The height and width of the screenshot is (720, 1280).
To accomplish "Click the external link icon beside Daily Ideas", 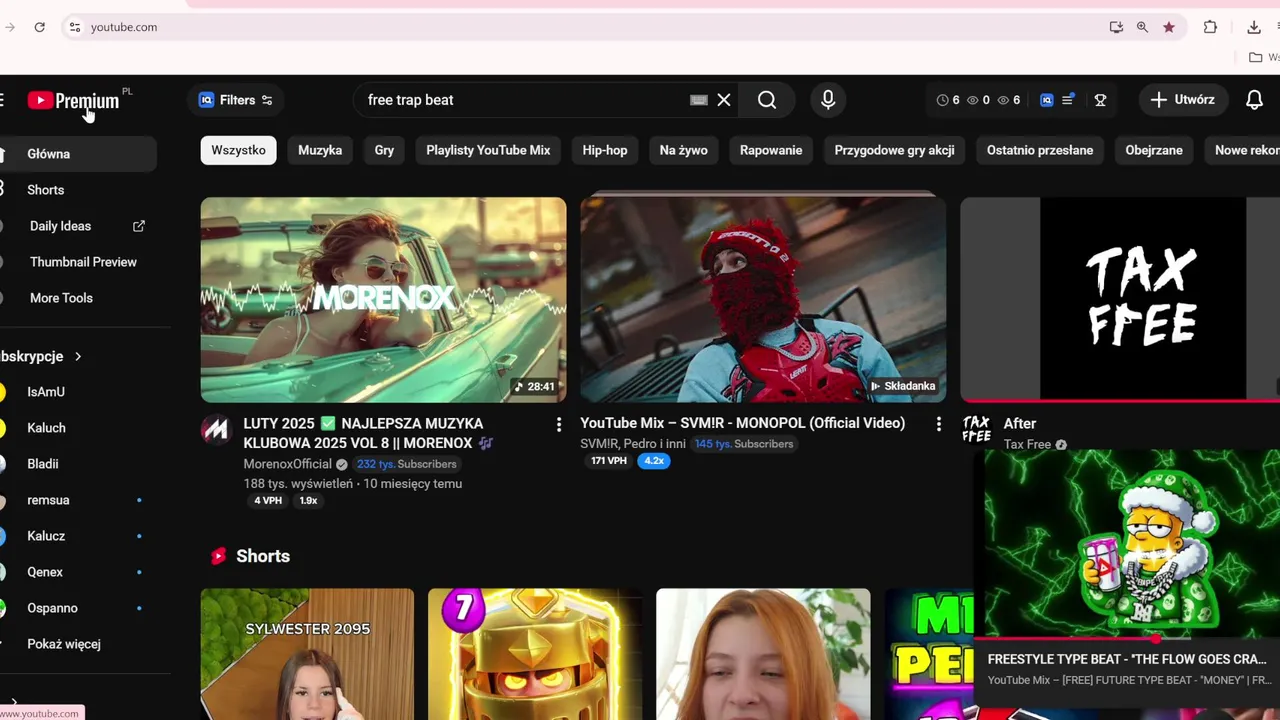I will [x=139, y=226].
